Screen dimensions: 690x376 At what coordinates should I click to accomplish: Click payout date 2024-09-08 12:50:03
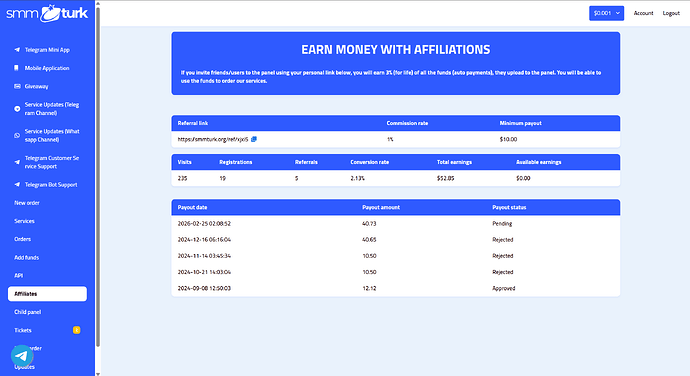tap(204, 288)
